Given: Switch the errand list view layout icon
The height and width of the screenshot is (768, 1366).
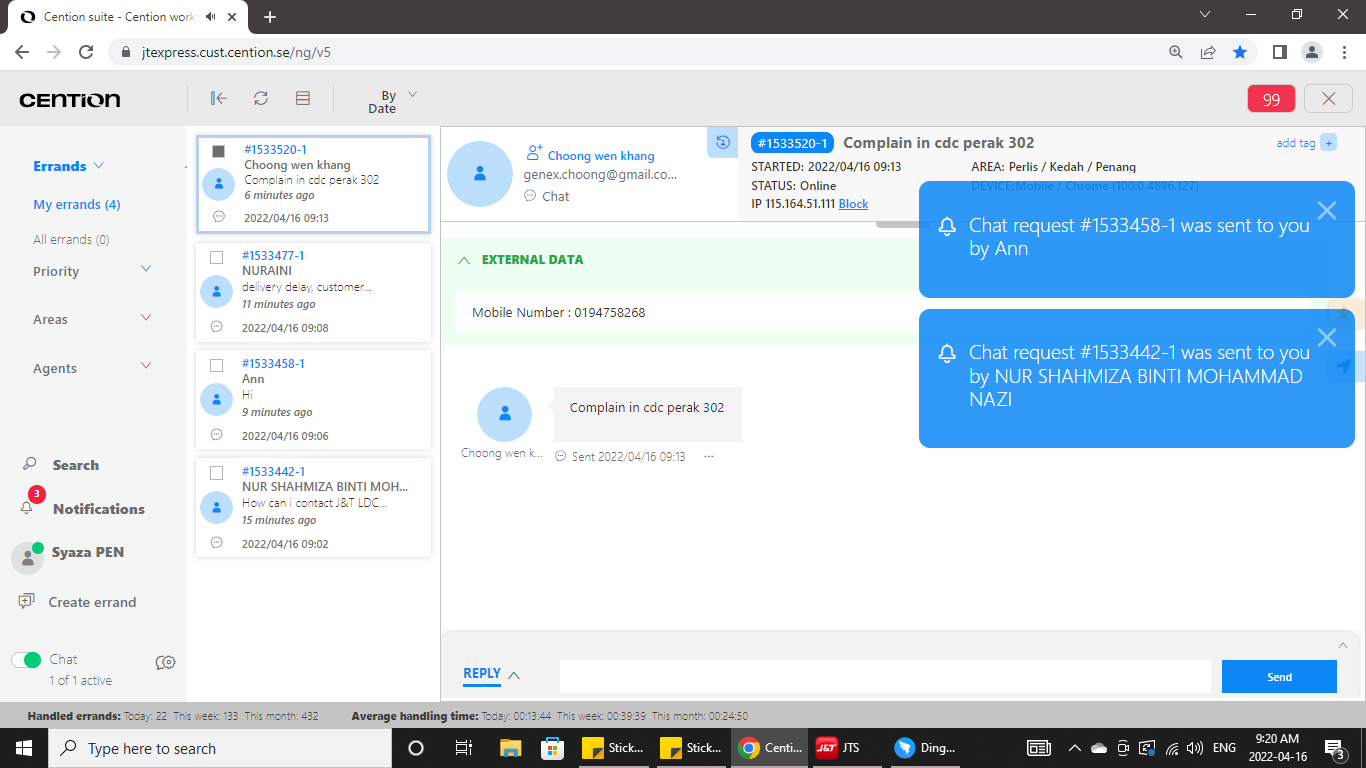Looking at the screenshot, I should coord(303,98).
